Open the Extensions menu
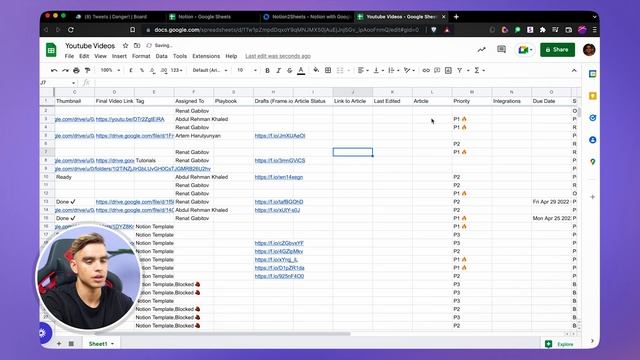This screenshot has width=640, height=360. click(x=206, y=56)
